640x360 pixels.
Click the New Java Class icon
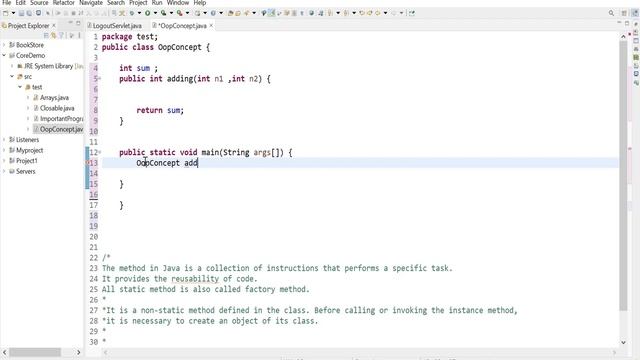(x=213, y=13)
